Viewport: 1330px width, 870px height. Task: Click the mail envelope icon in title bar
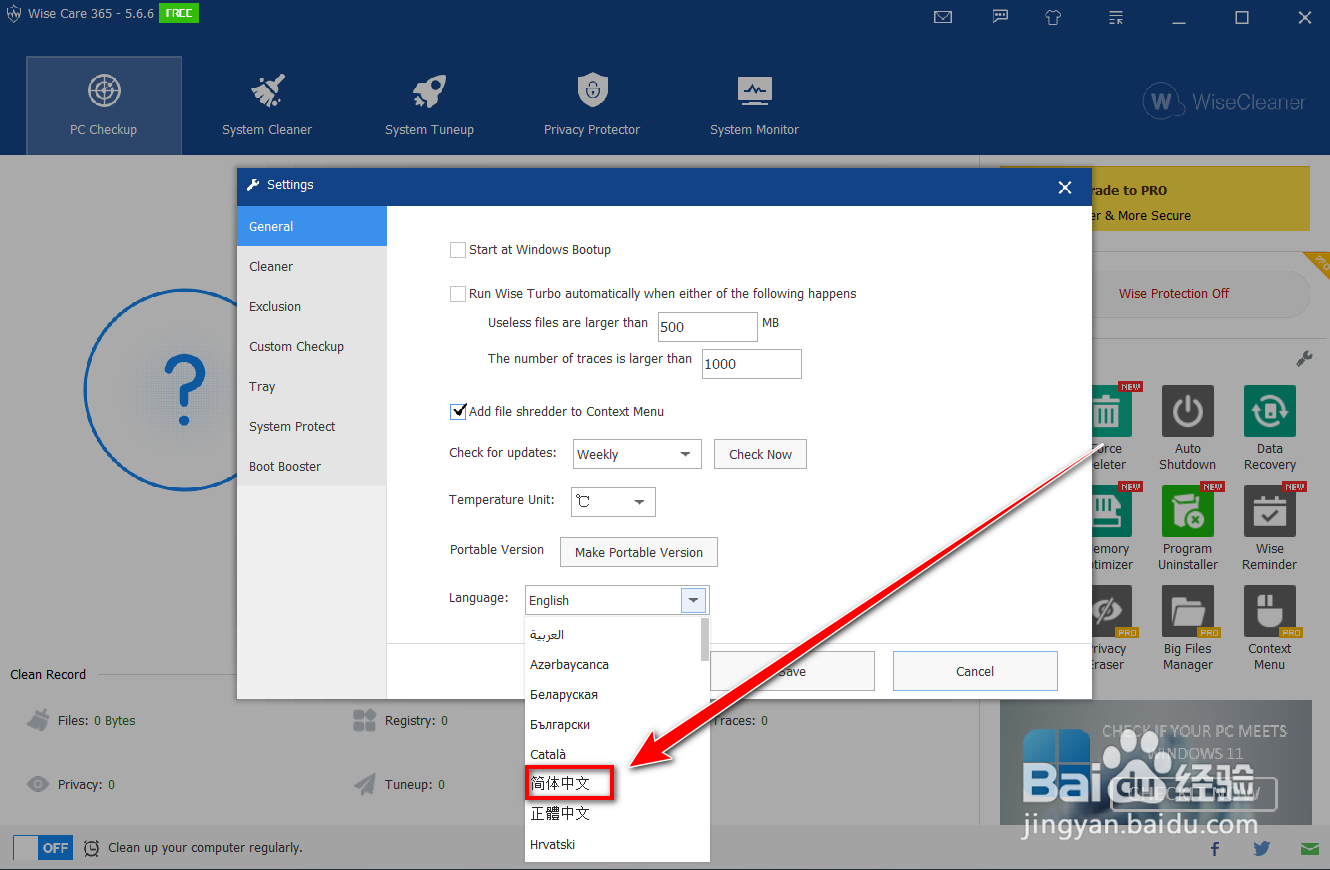pyautogui.click(x=942, y=17)
